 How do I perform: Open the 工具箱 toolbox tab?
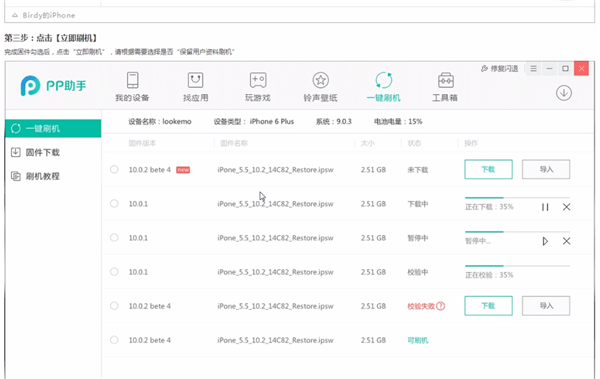pos(445,87)
